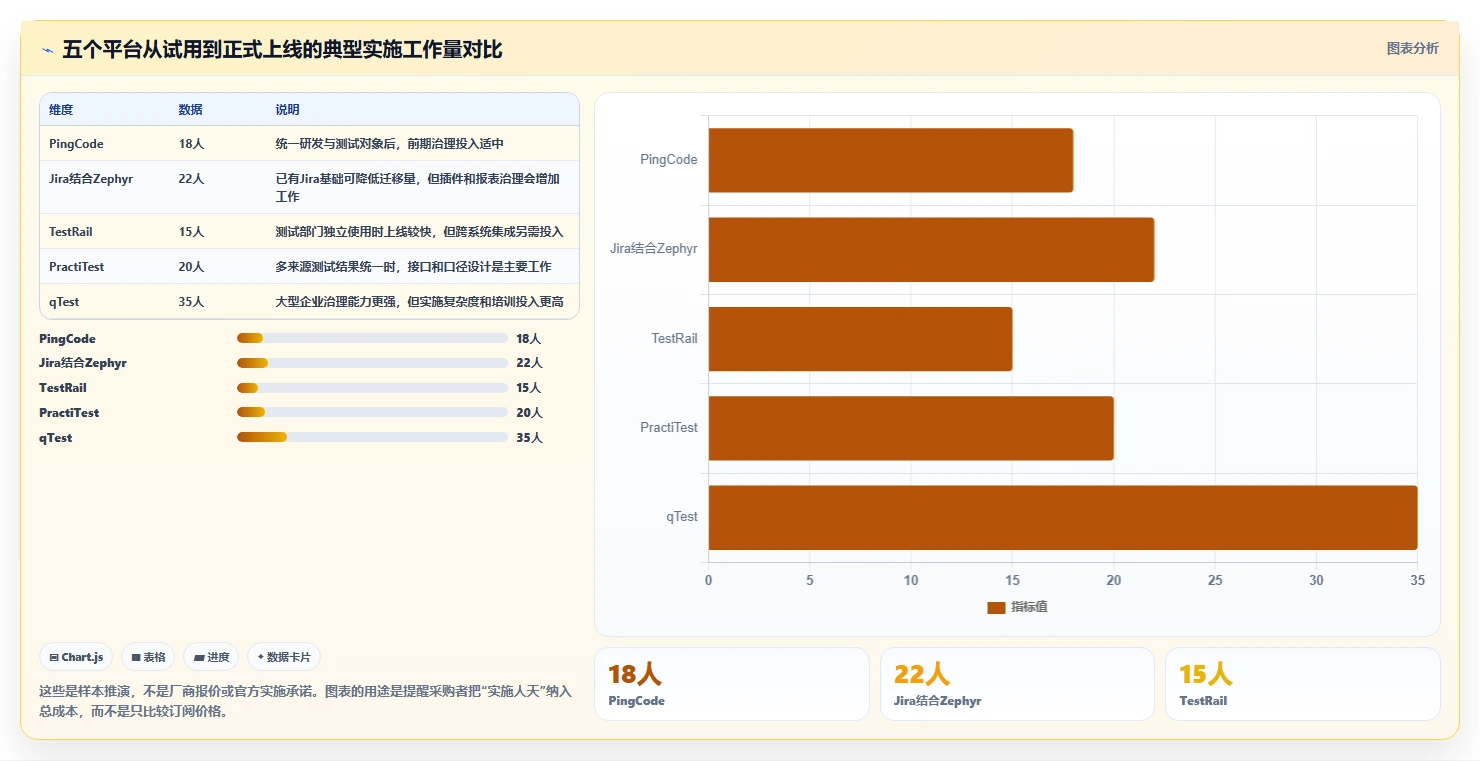The image size is (1480, 761).
Task: Open the 15人 TestRail data card
Action: point(1303,684)
